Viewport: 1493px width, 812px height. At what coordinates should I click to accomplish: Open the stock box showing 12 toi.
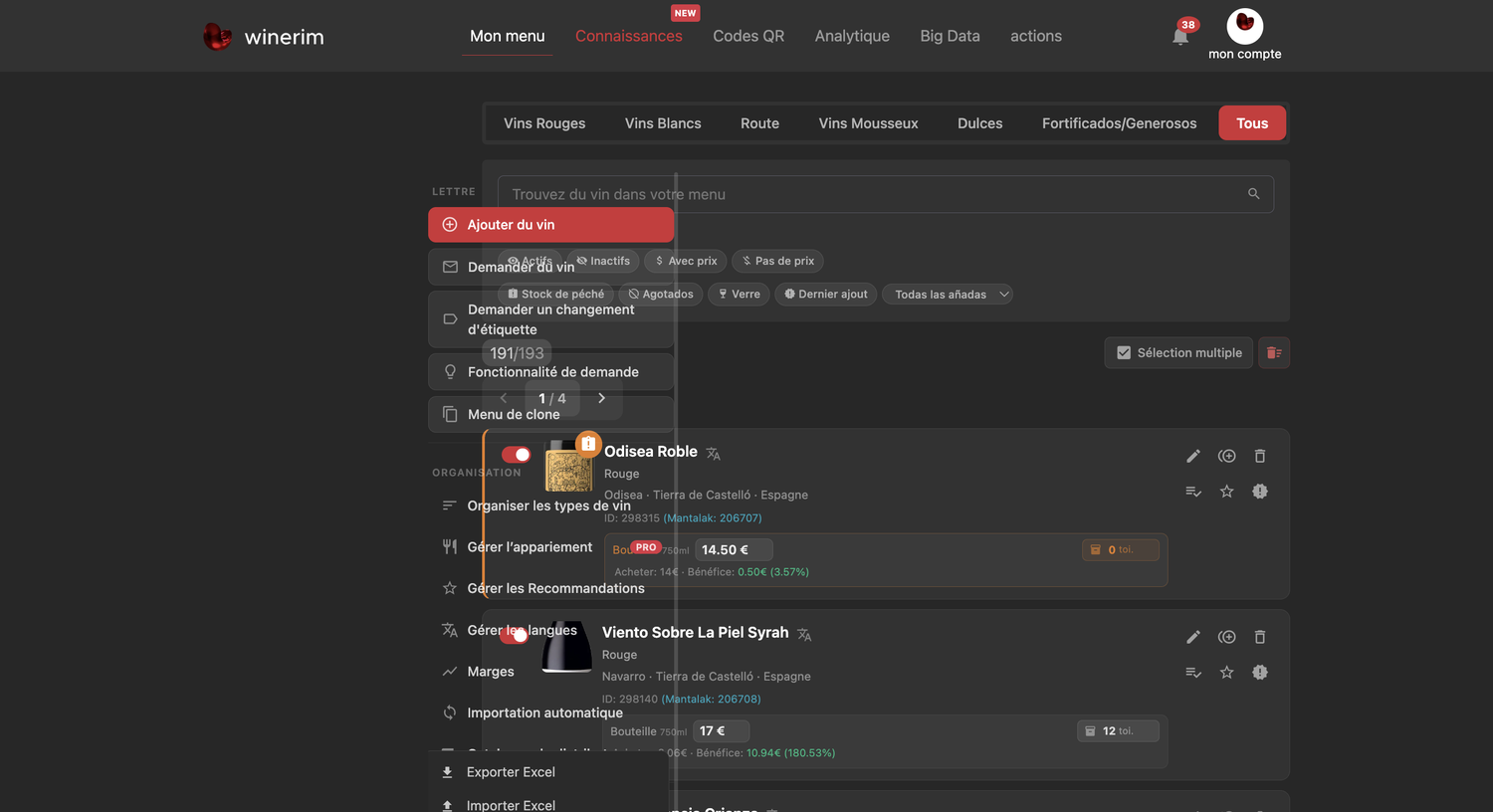coord(1118,730)
